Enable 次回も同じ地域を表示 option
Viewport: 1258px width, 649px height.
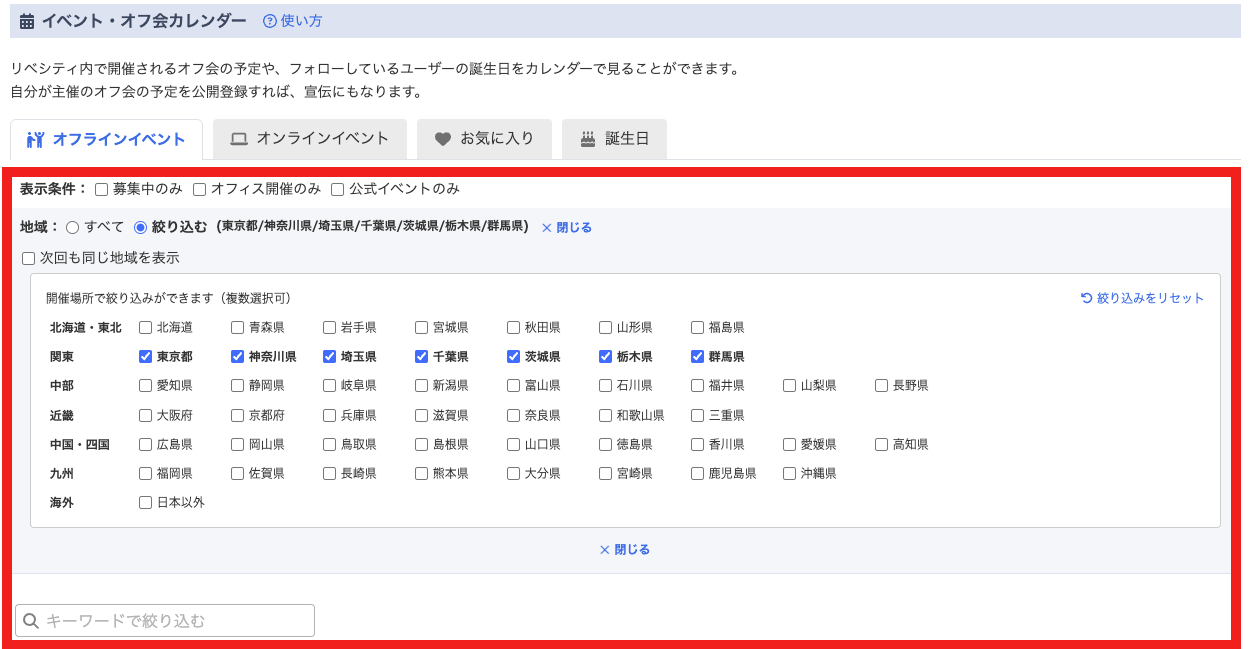pyautogui.click(x=26, y=257)
